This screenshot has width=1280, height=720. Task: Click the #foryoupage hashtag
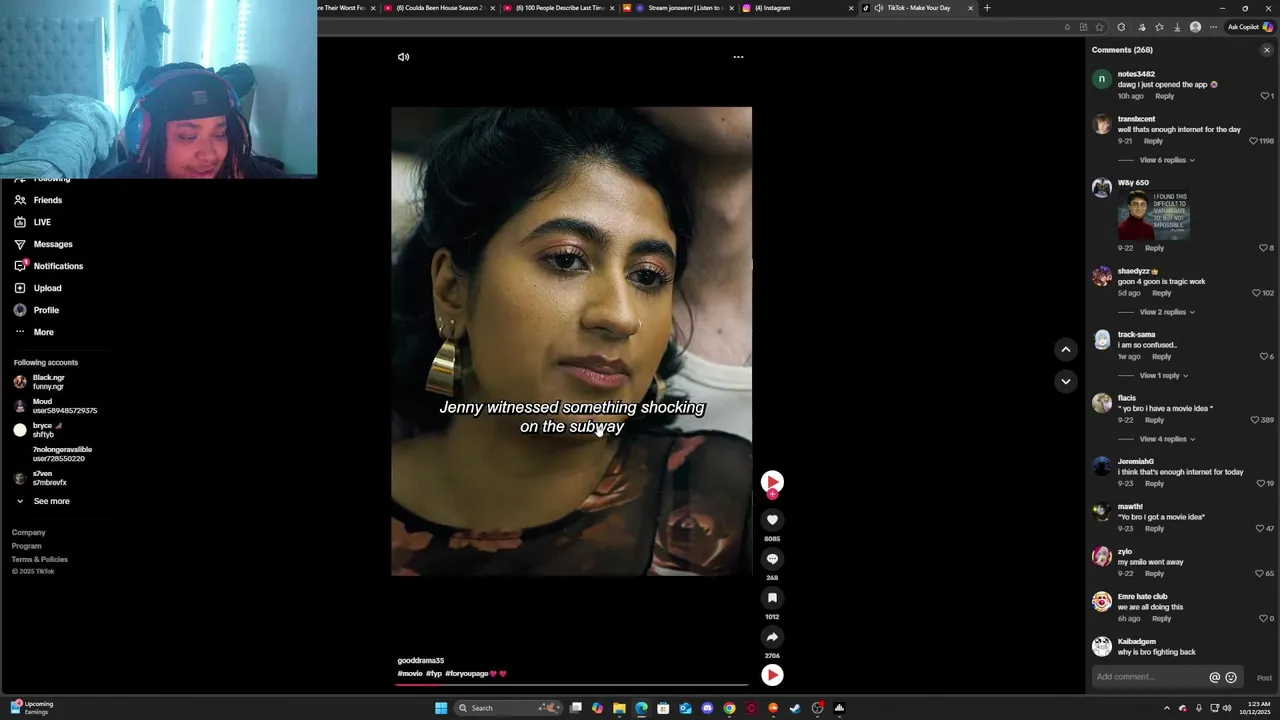[467, 674]
